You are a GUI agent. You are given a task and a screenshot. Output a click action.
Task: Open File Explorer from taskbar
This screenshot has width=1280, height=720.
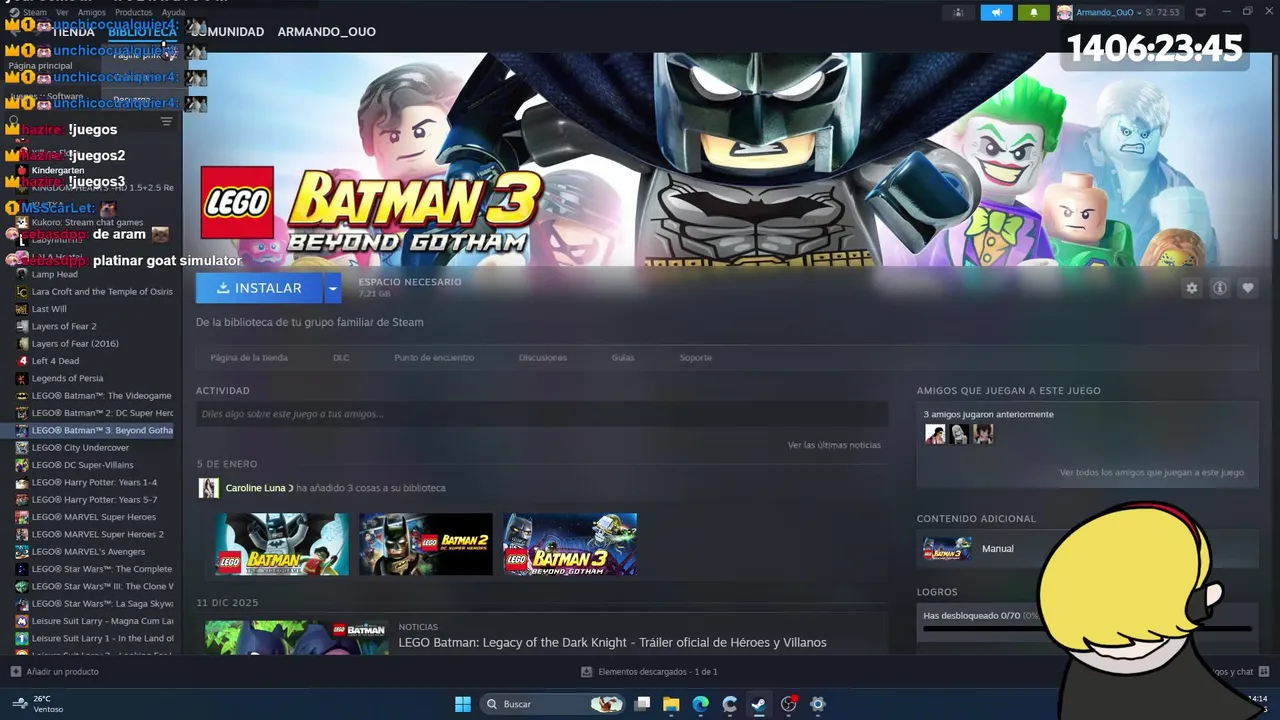[x=671, y=704]
